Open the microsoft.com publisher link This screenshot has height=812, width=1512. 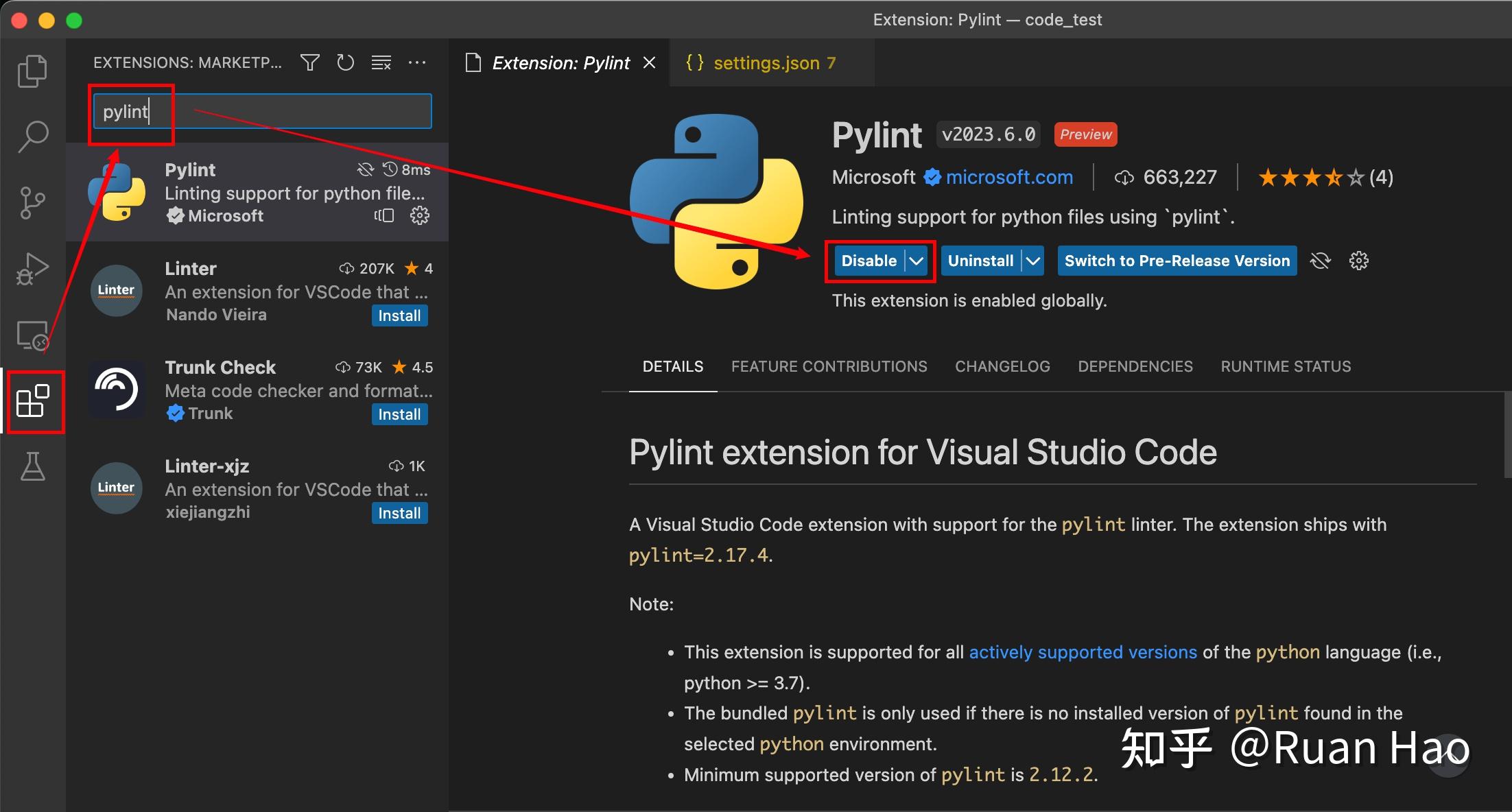pos(1009,177)
